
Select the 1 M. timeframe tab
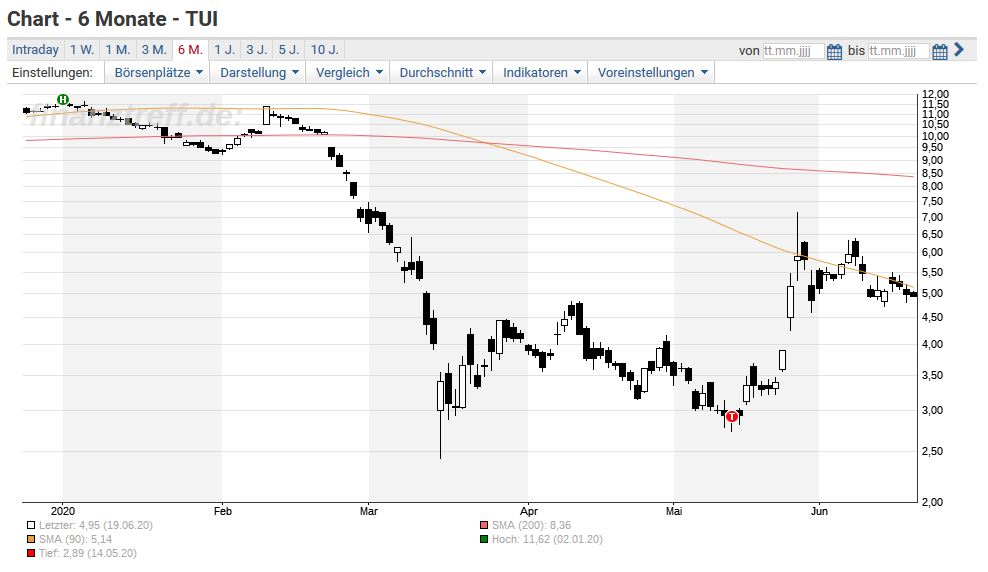tap(117, 50)
